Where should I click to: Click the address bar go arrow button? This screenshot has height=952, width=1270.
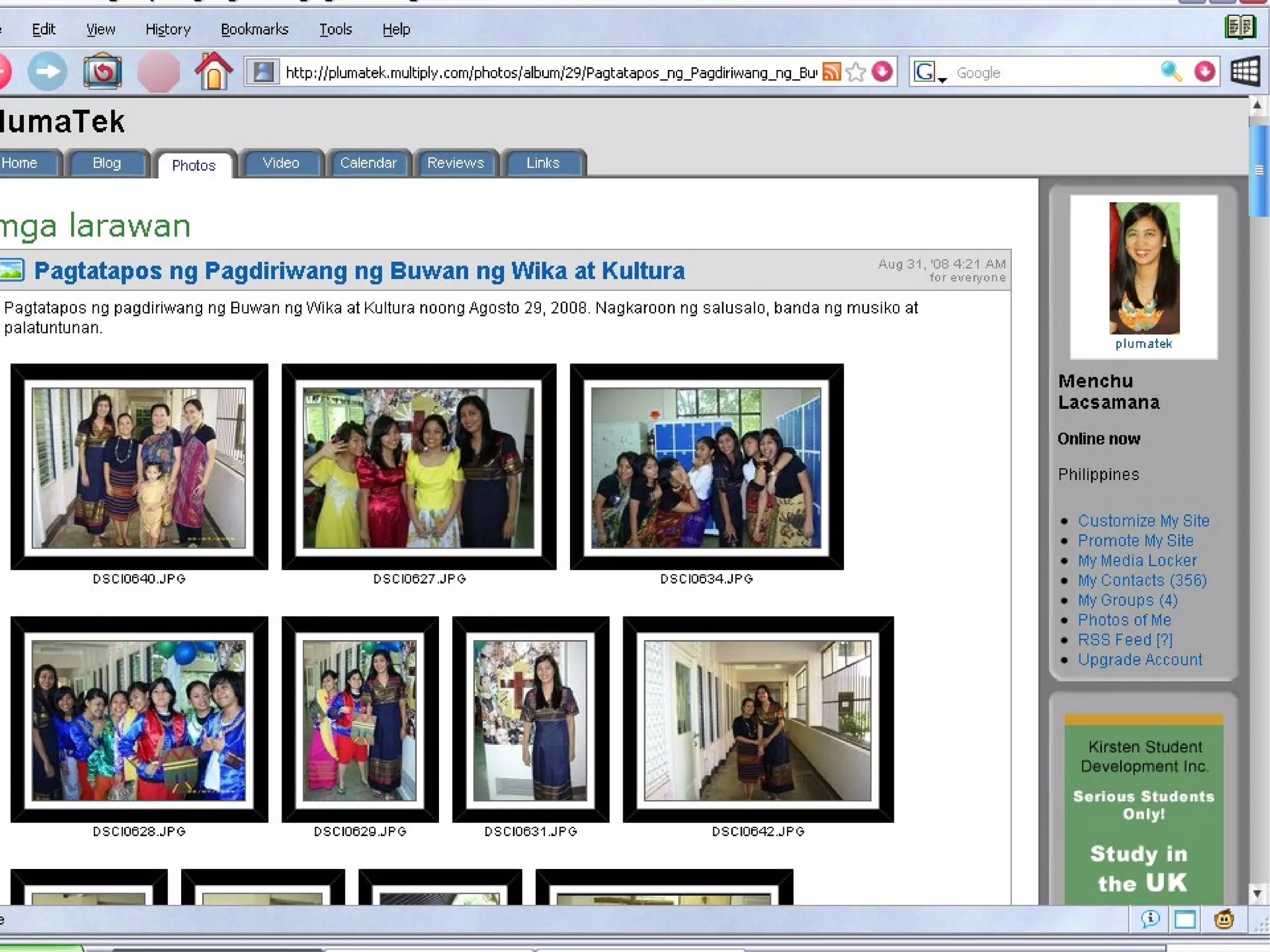click(x=882, y=72)
